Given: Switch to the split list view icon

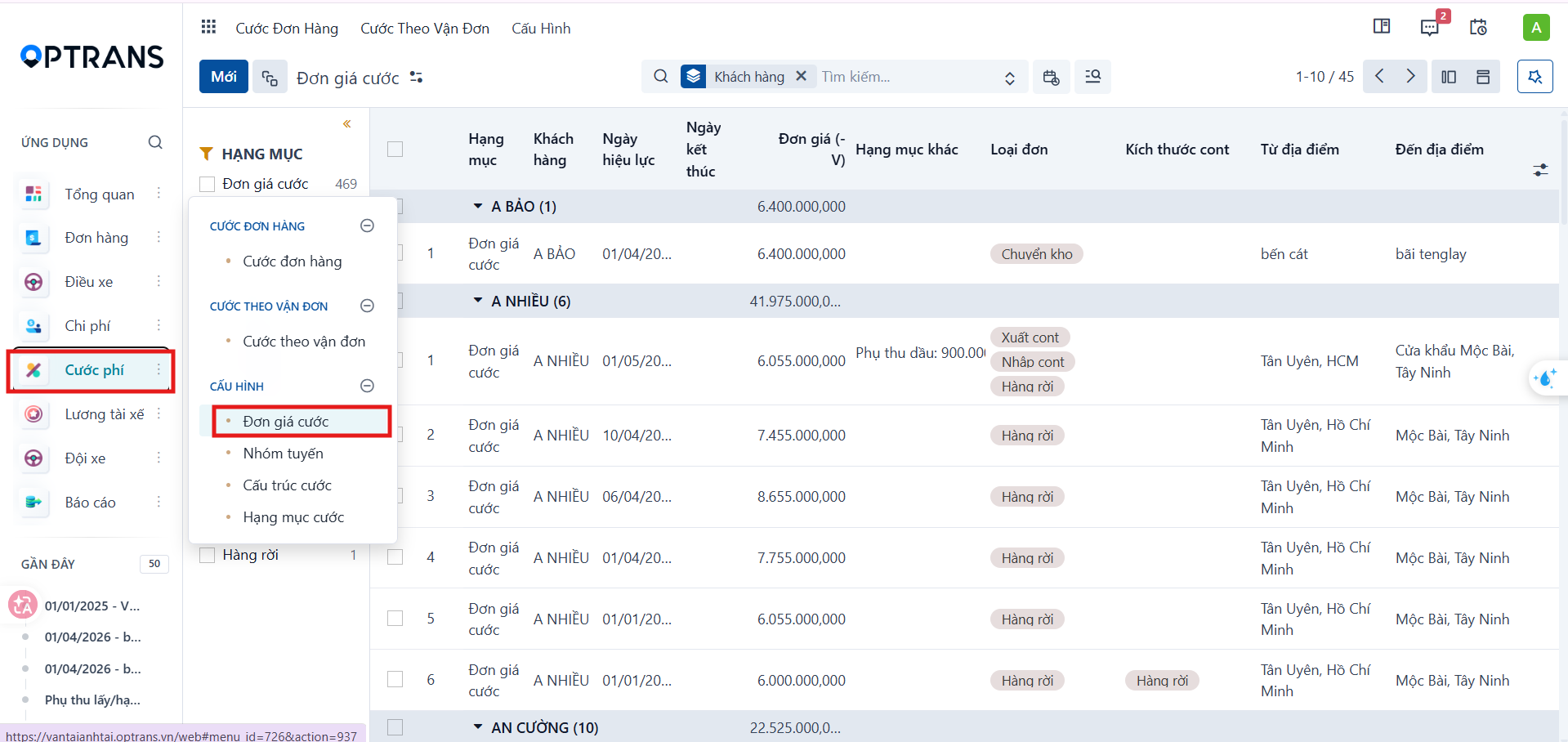Looking at the screenshot, I should tap(1449, 77).
